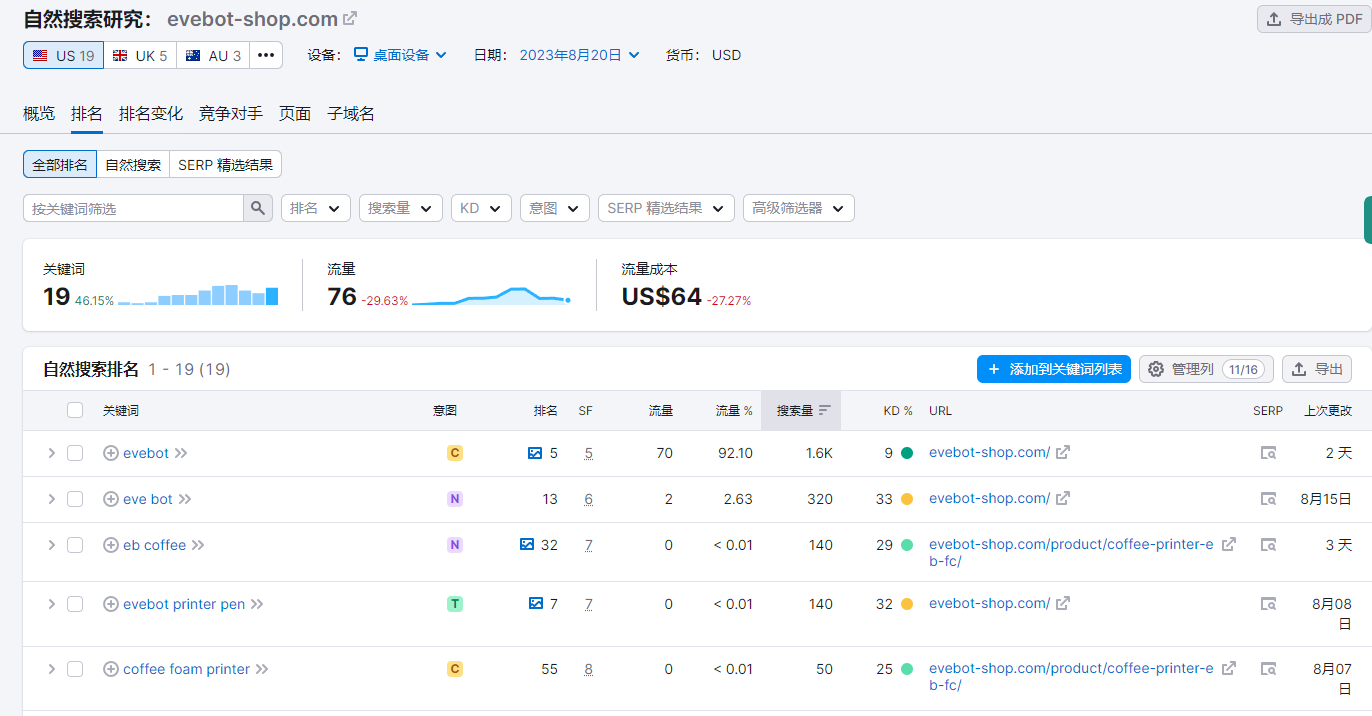The image size is (1372, 716).
Task: Open the SERP 精选结果 filter dropdown
Action: pyautogui.click(x=667, y=208)
